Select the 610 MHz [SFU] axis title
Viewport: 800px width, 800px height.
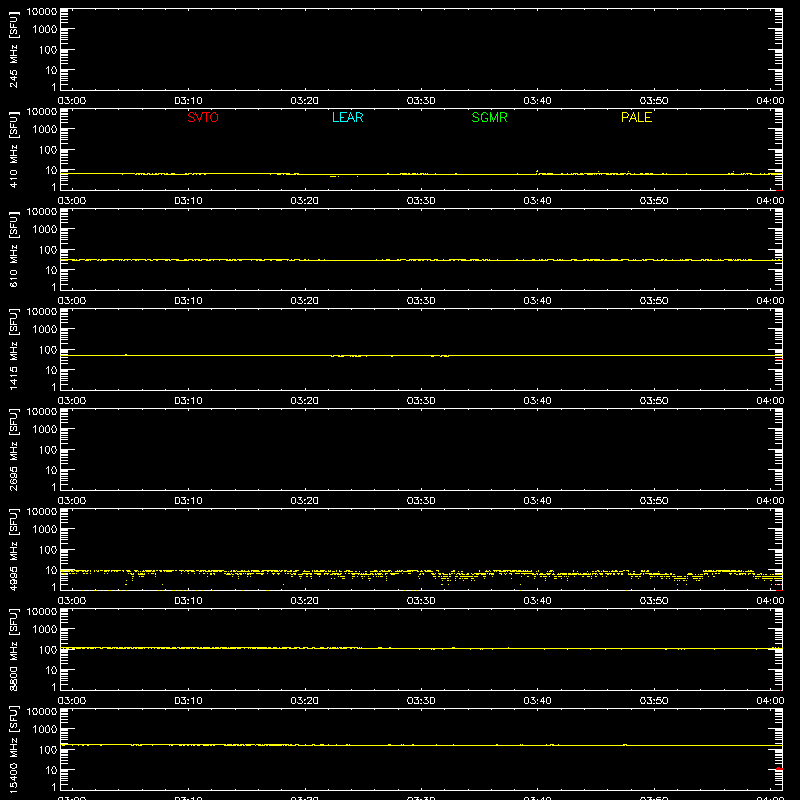14,249
